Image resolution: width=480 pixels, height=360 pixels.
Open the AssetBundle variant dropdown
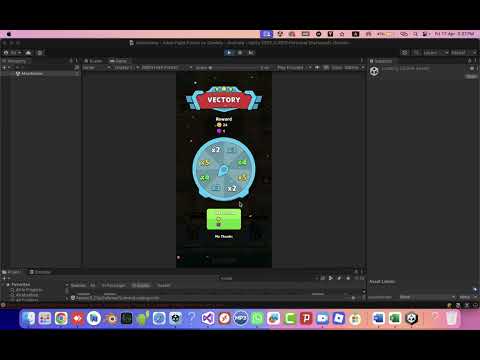point(467,297)
